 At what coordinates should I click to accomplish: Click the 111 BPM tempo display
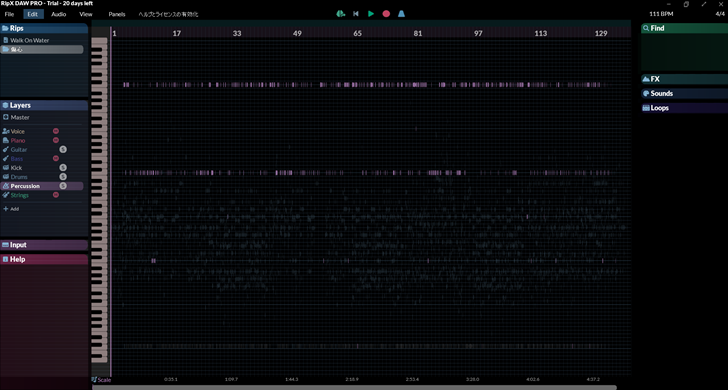coord(661,14)
